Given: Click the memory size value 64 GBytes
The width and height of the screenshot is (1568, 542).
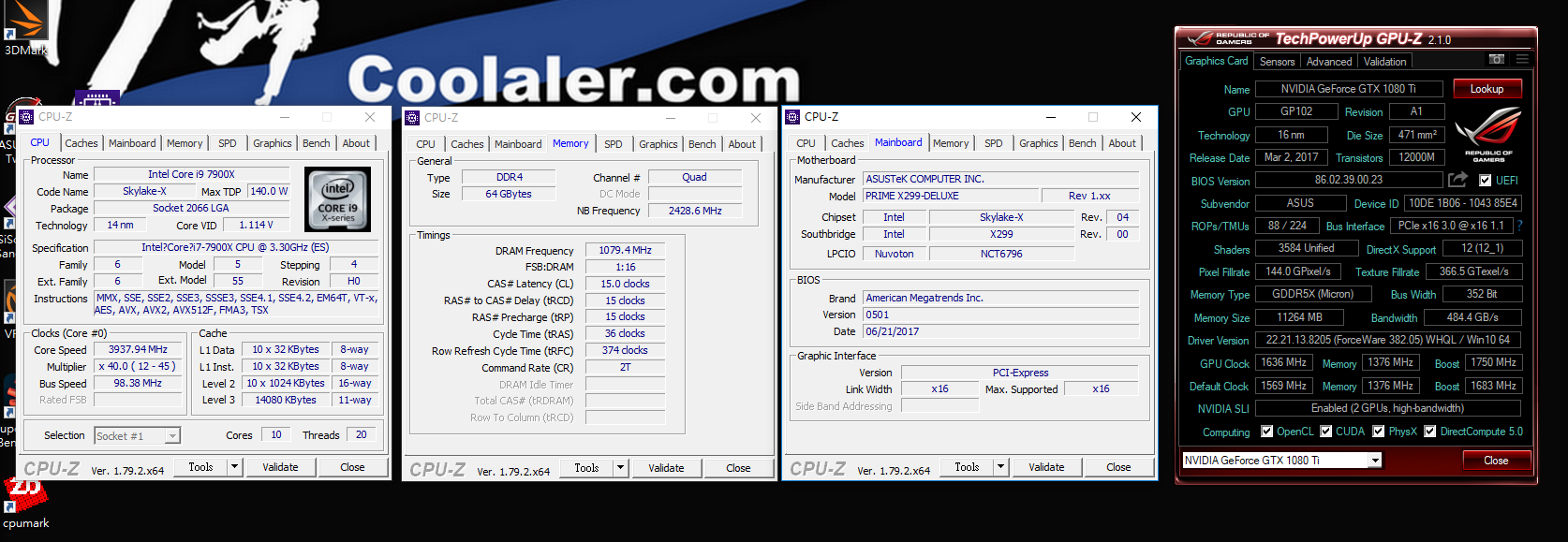Looking at the screenshot, I should (509, 194).
